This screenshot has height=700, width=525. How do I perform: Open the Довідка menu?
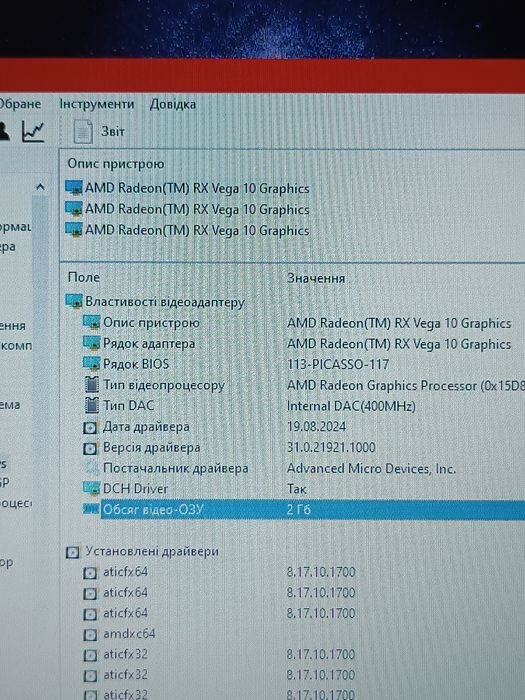click(173, 104)
